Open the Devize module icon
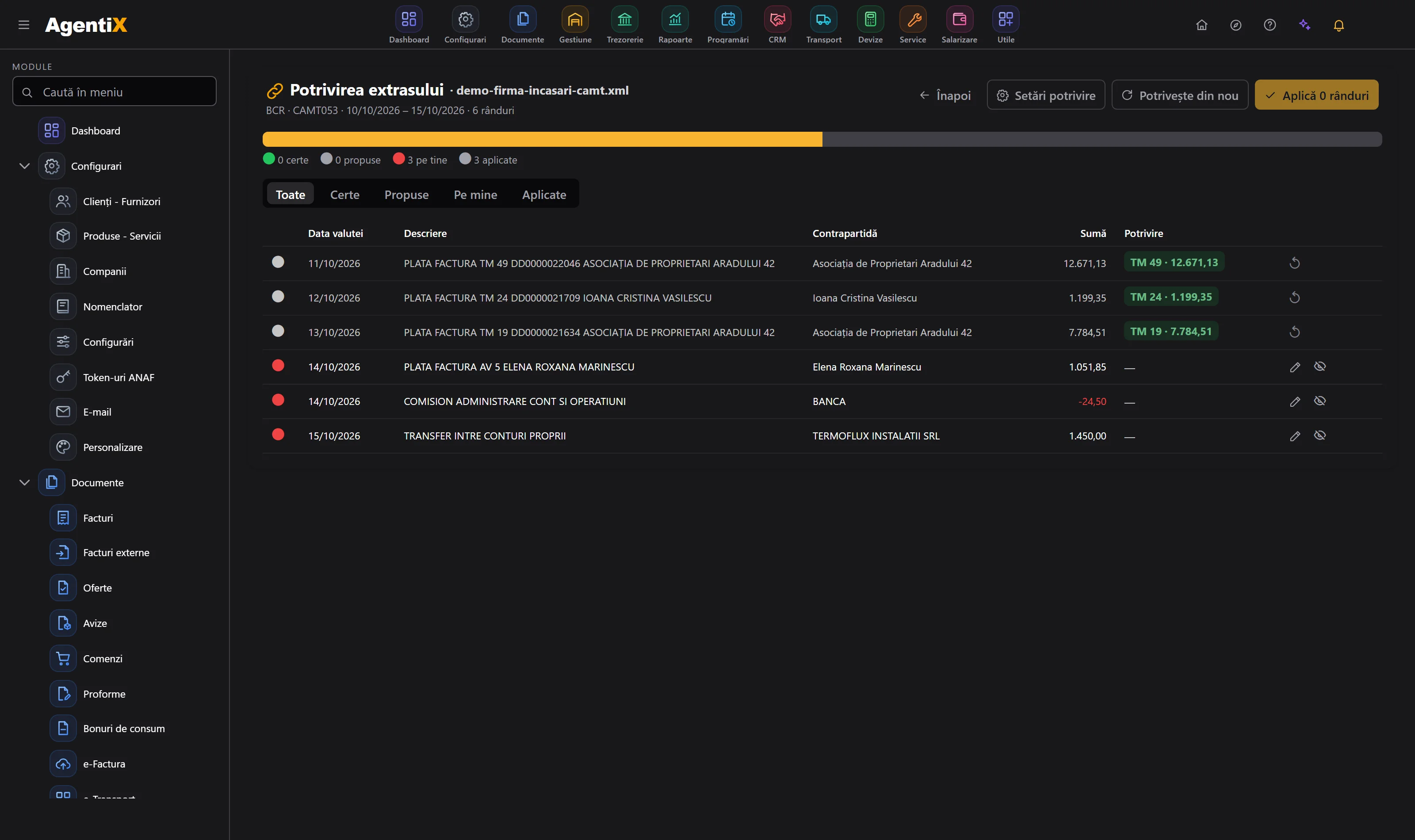 click(870, 20)
